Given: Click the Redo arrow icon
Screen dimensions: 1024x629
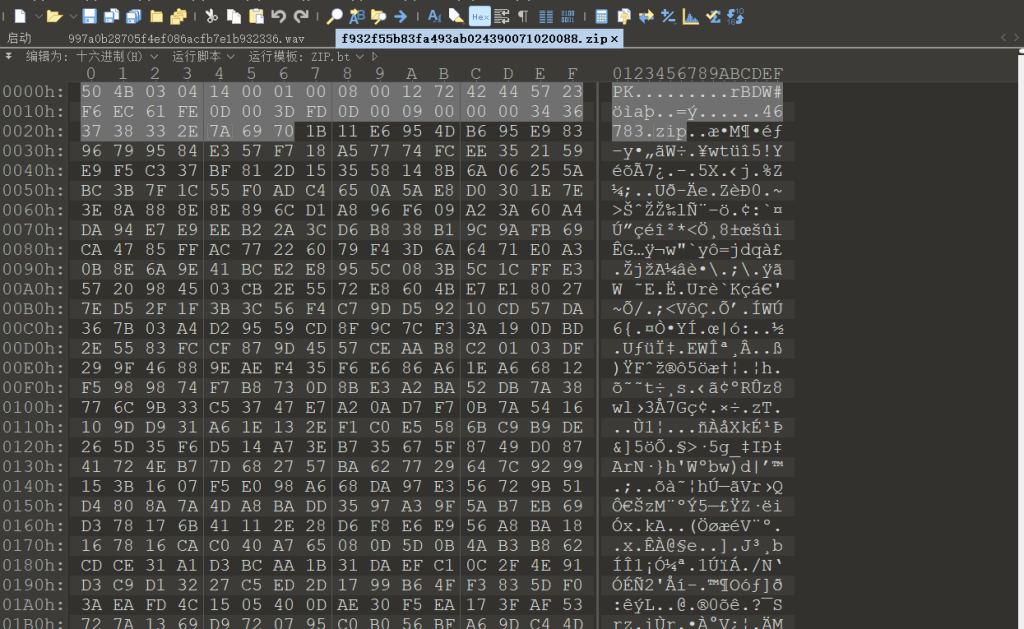Looking at the screenshot, I should click(301, 16).
